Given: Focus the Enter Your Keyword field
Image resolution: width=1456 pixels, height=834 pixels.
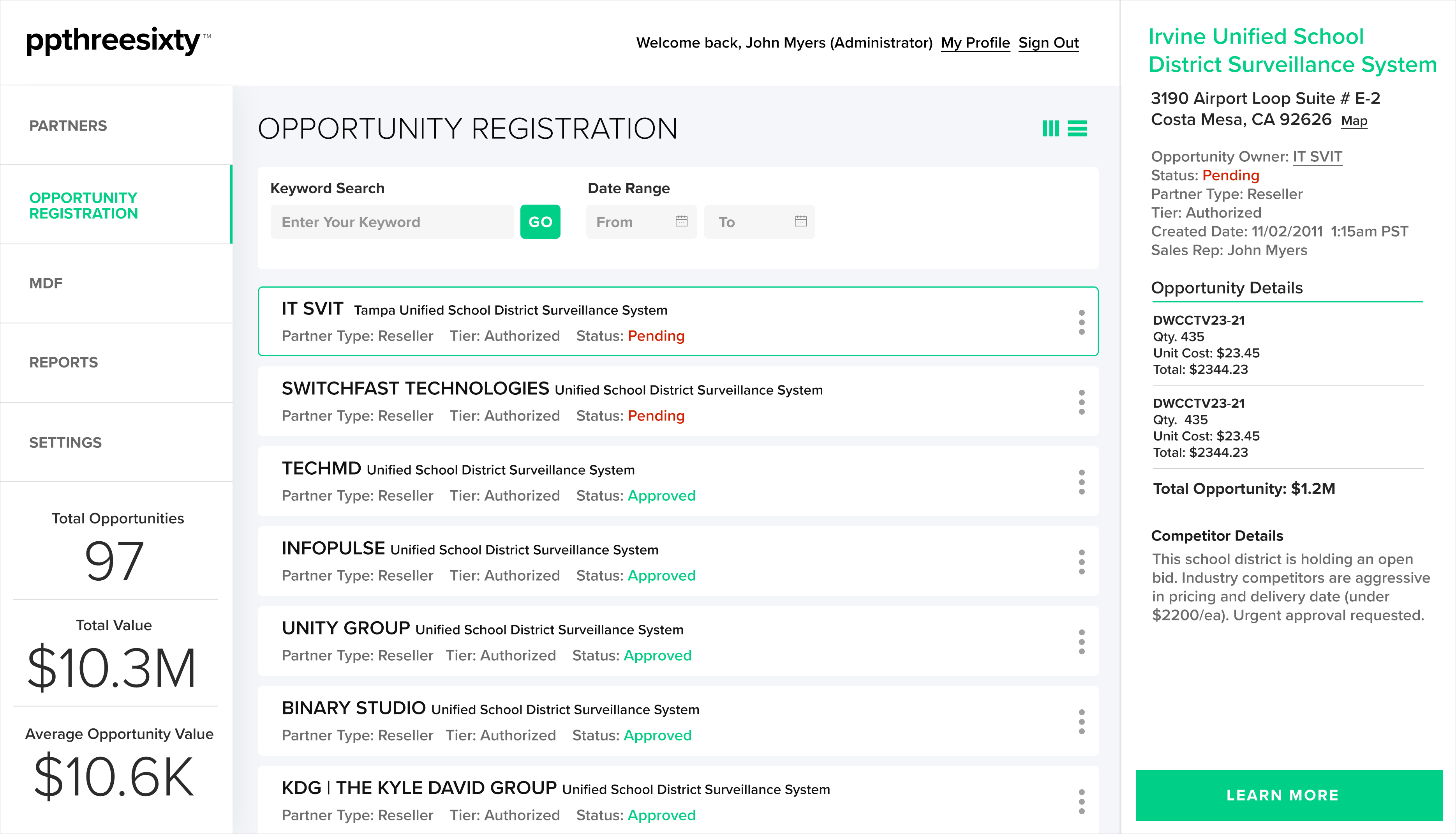Looking at the screenshot, I should [392, 222].
